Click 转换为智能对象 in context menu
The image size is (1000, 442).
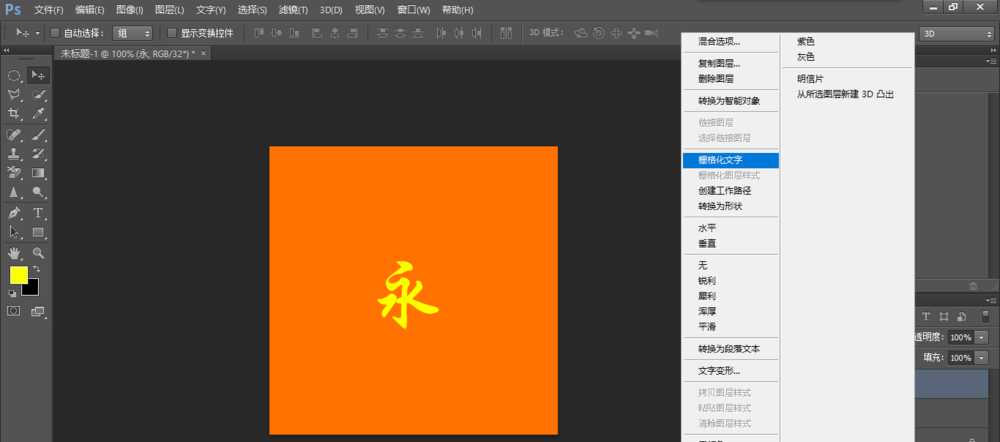(x=729, y=101)
